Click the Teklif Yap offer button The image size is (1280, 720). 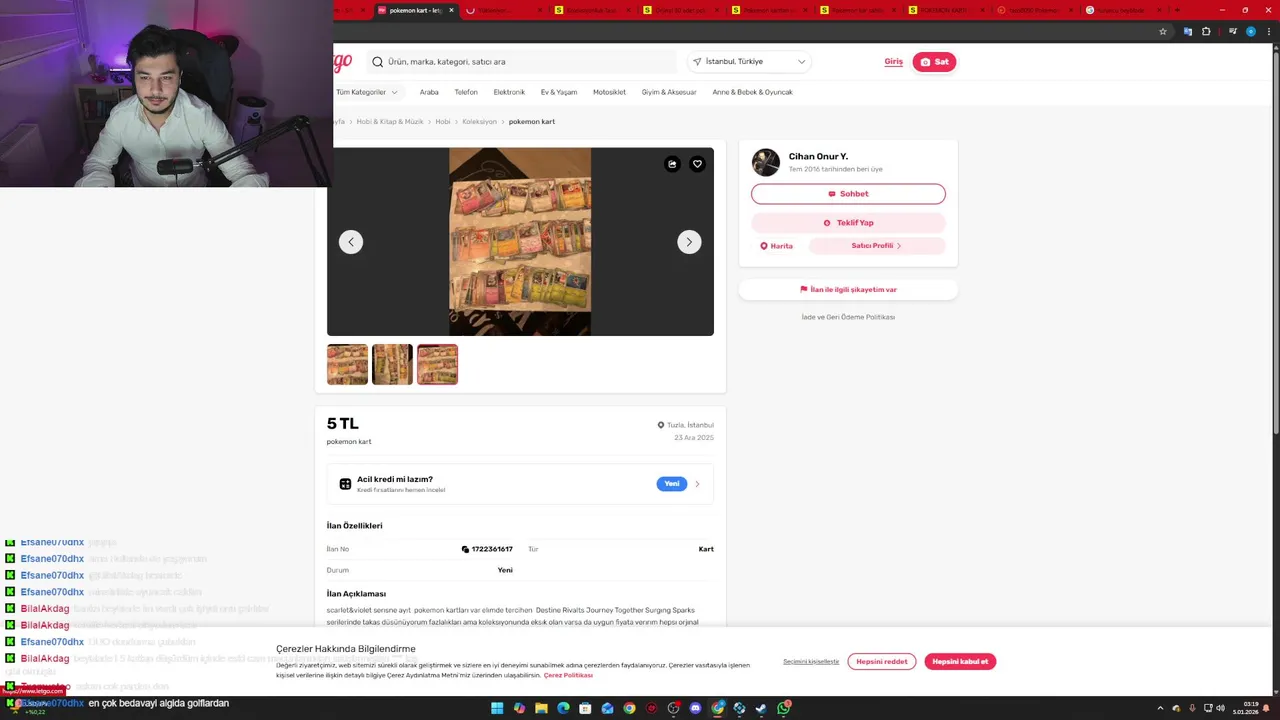point(848,223)
